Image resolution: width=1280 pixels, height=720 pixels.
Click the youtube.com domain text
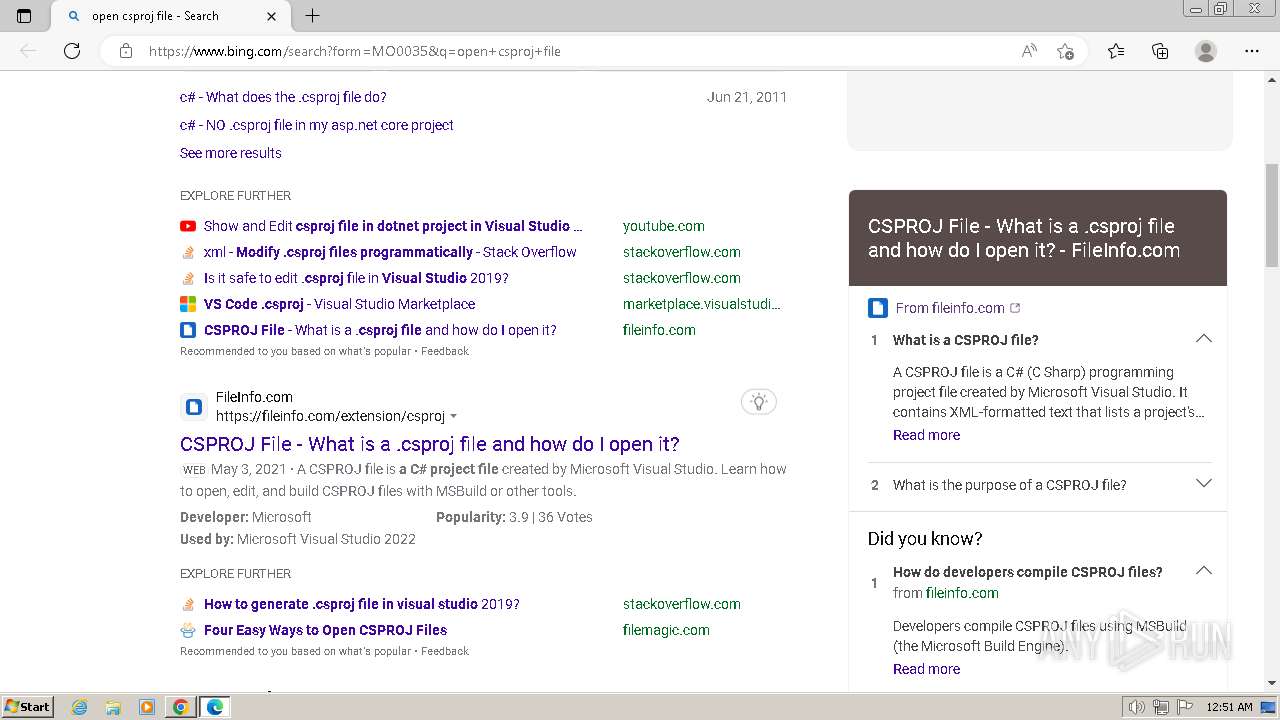click(664, 226)
